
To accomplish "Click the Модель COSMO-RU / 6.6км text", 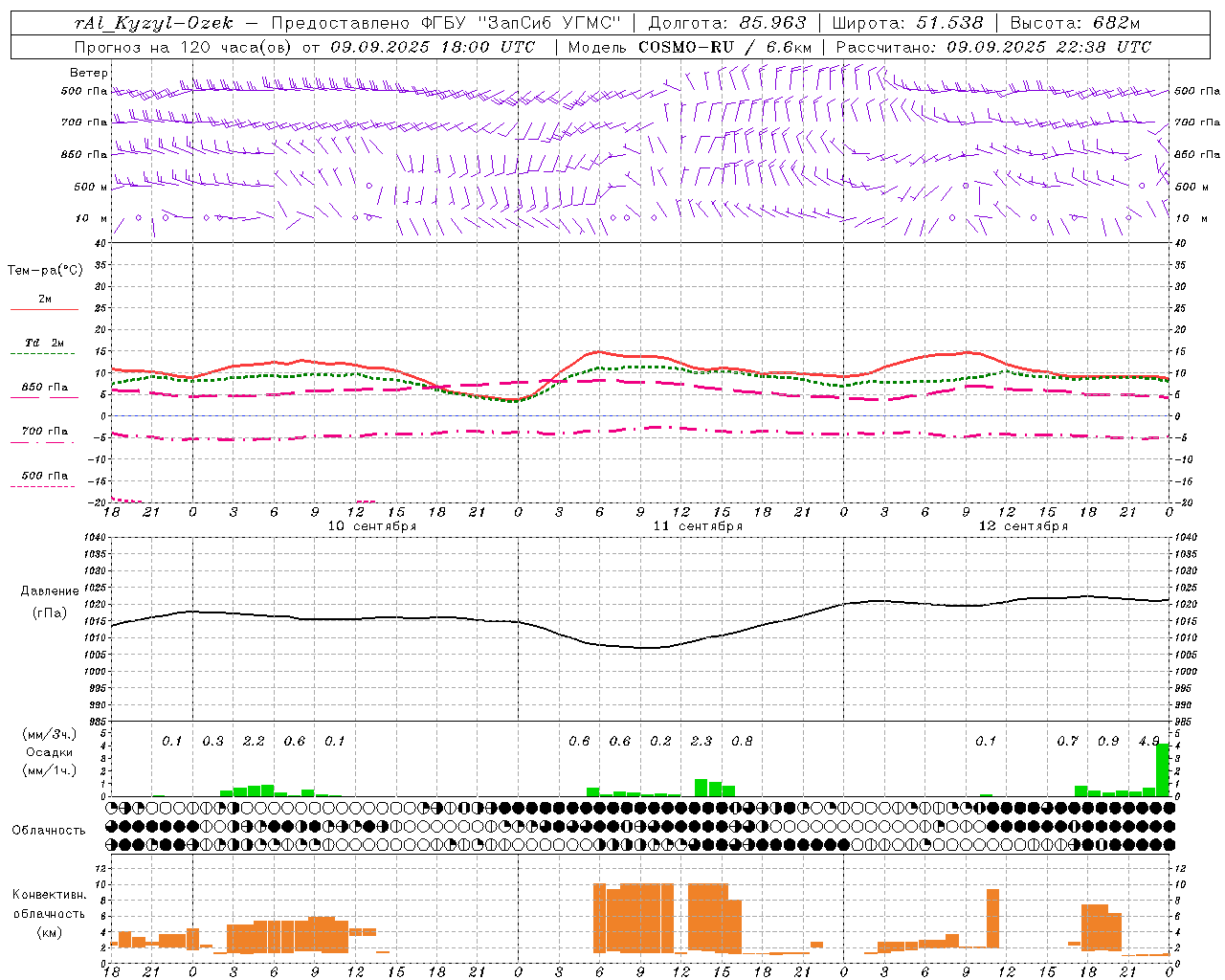I will coord(690,47).
